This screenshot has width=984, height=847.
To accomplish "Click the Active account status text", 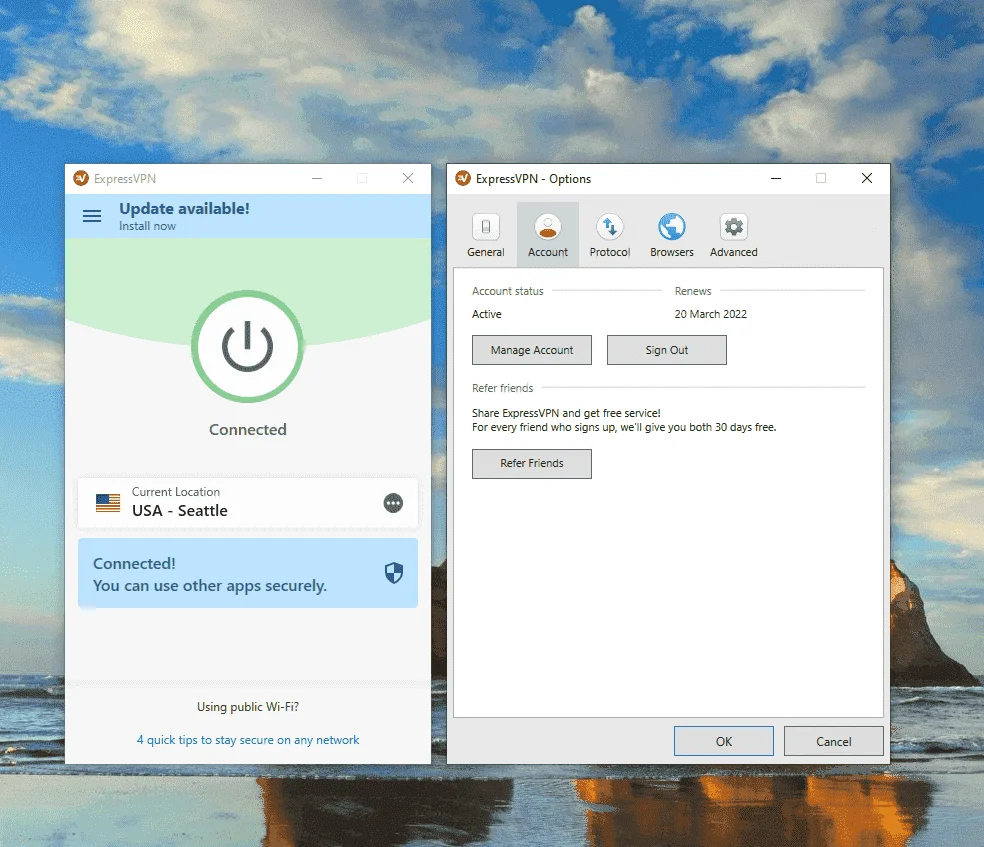I will pos(486,314).
